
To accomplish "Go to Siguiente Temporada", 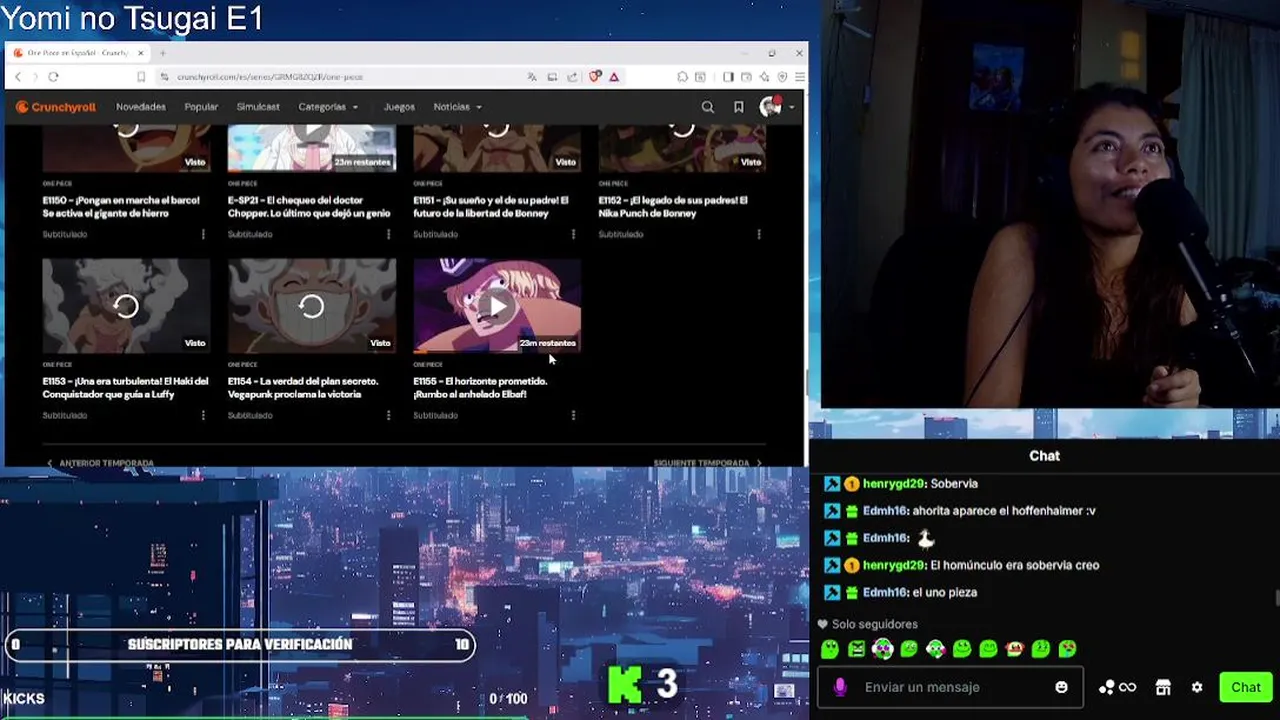I will [708, 463].
